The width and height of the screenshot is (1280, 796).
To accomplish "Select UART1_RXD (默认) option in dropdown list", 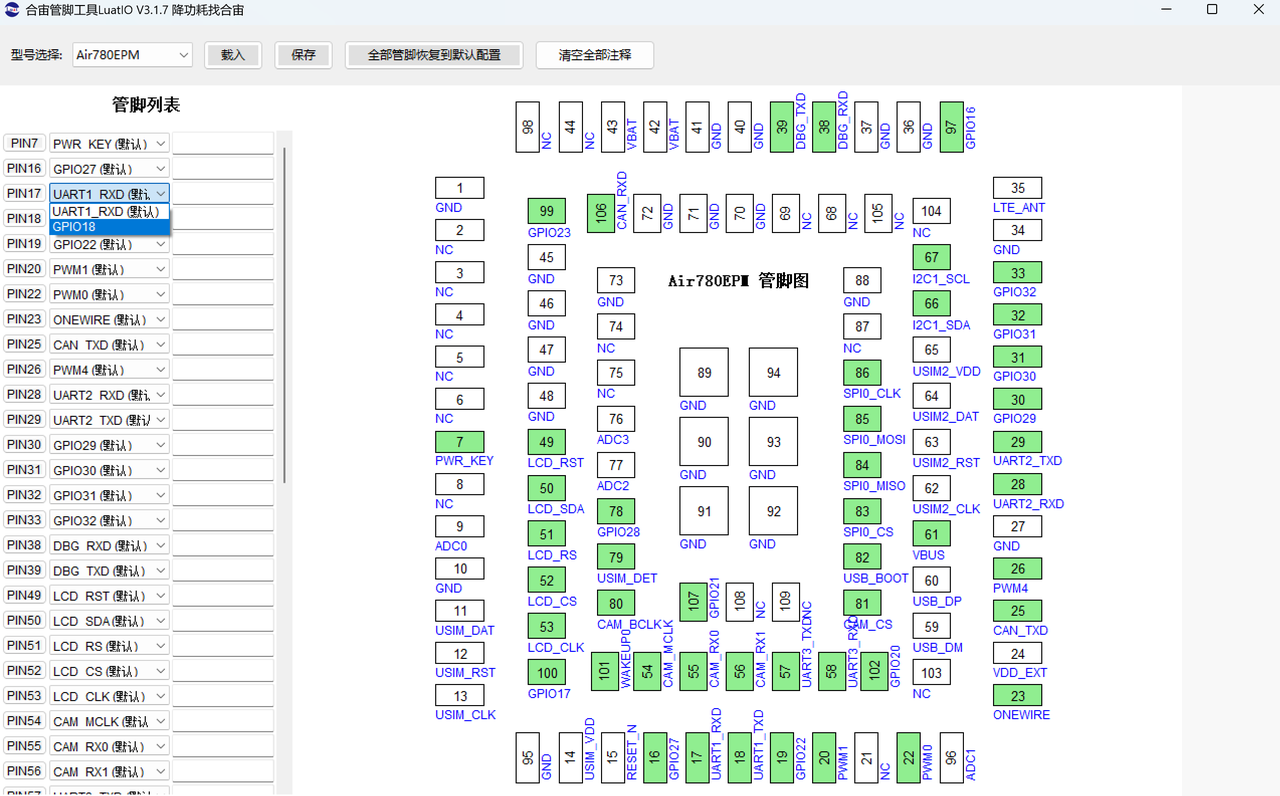I will [110, 212].
